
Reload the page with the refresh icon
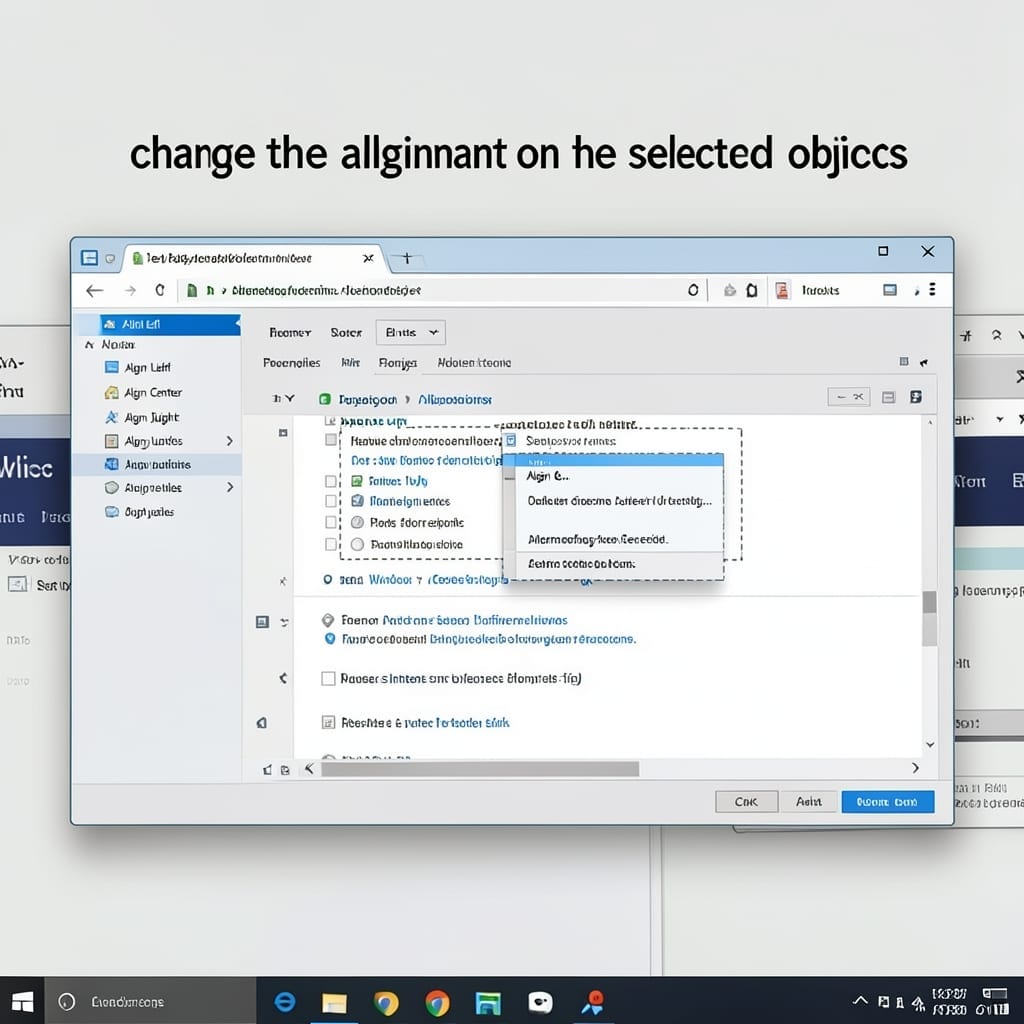tap(160, 290)
